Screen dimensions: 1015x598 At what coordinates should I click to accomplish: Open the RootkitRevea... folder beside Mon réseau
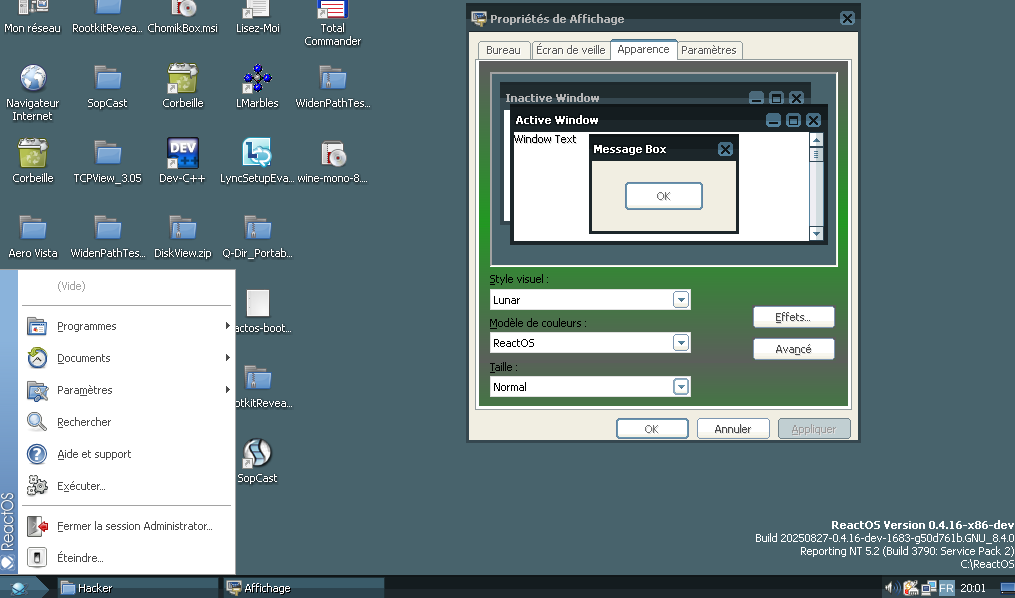107,9
